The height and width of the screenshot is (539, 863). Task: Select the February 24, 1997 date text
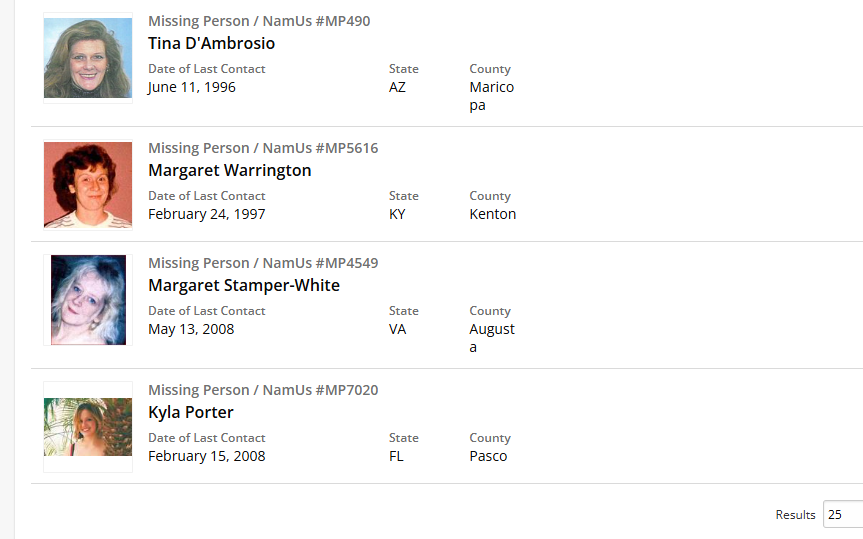point(207,214)
